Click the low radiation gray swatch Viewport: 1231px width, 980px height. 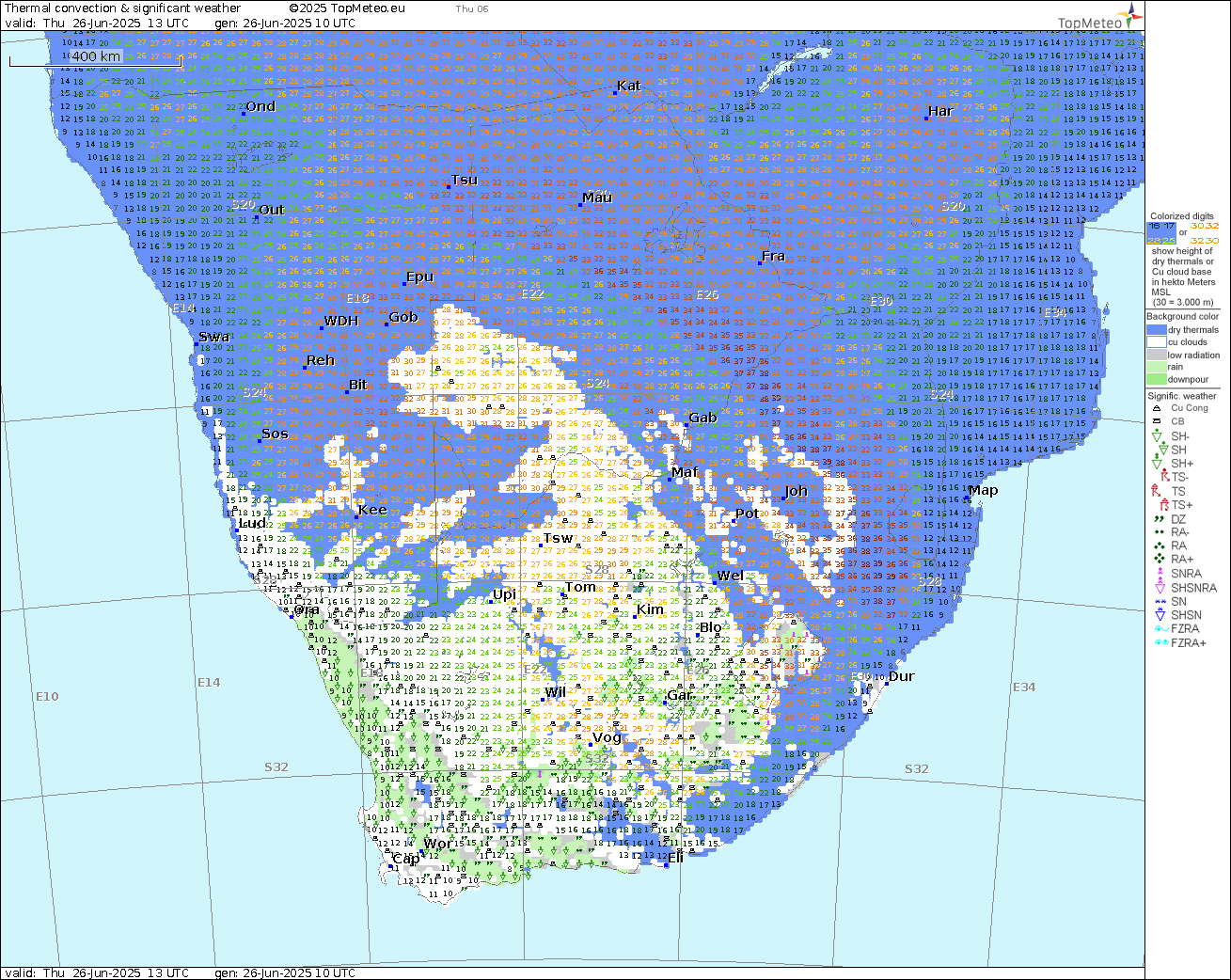coord(1157,355)
